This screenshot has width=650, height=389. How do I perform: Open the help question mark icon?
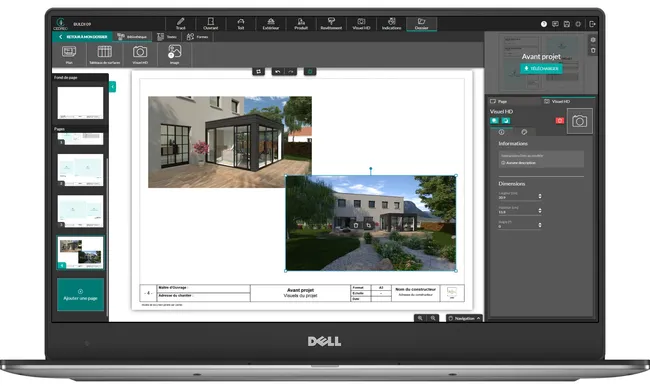click(x=544, y=24)
